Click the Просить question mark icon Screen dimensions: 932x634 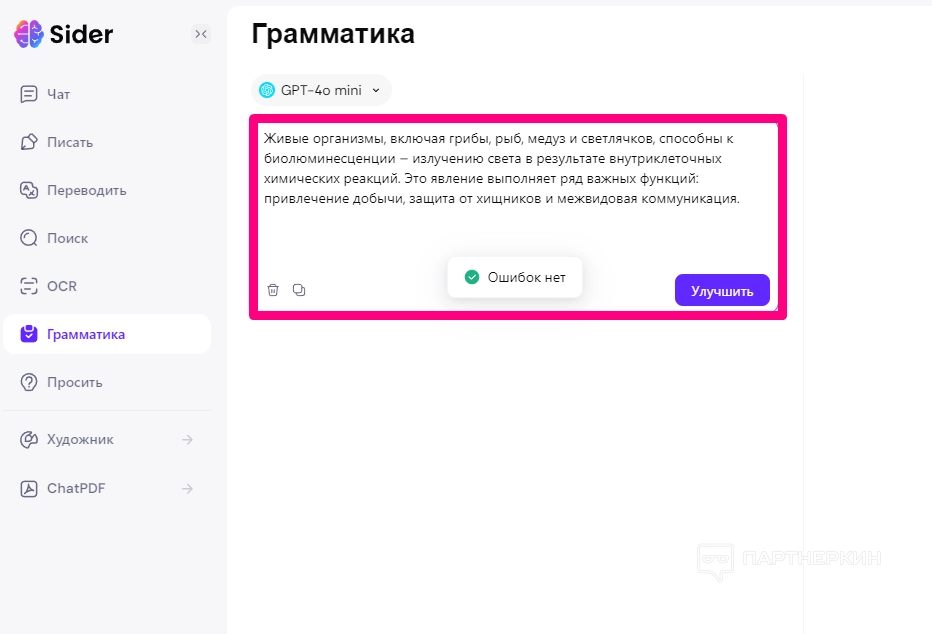(29, 382)
